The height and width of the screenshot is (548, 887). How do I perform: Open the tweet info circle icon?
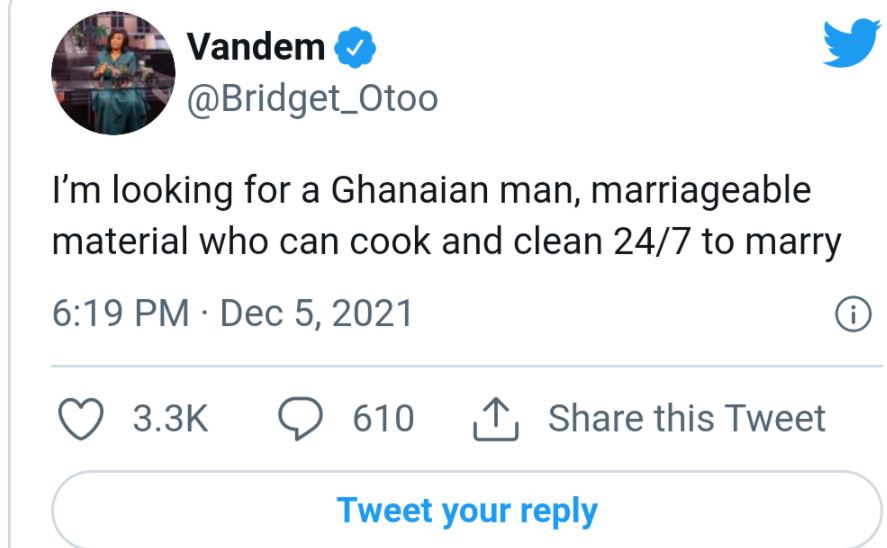pyautogui.click(x=850, y=315)
